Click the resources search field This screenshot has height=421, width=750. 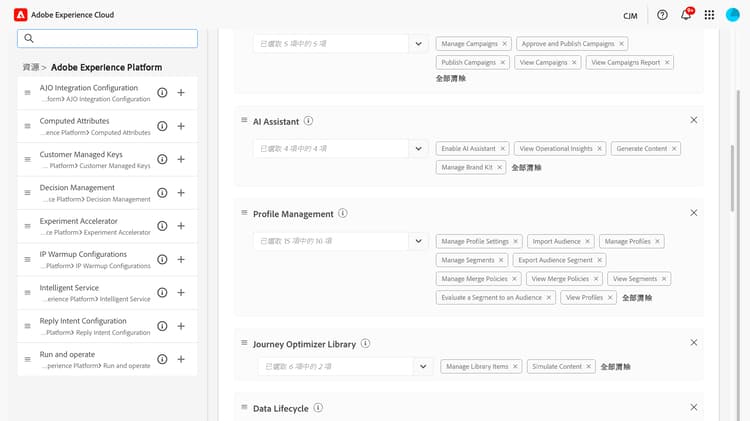pyautogui.click(x=107, y=38)
